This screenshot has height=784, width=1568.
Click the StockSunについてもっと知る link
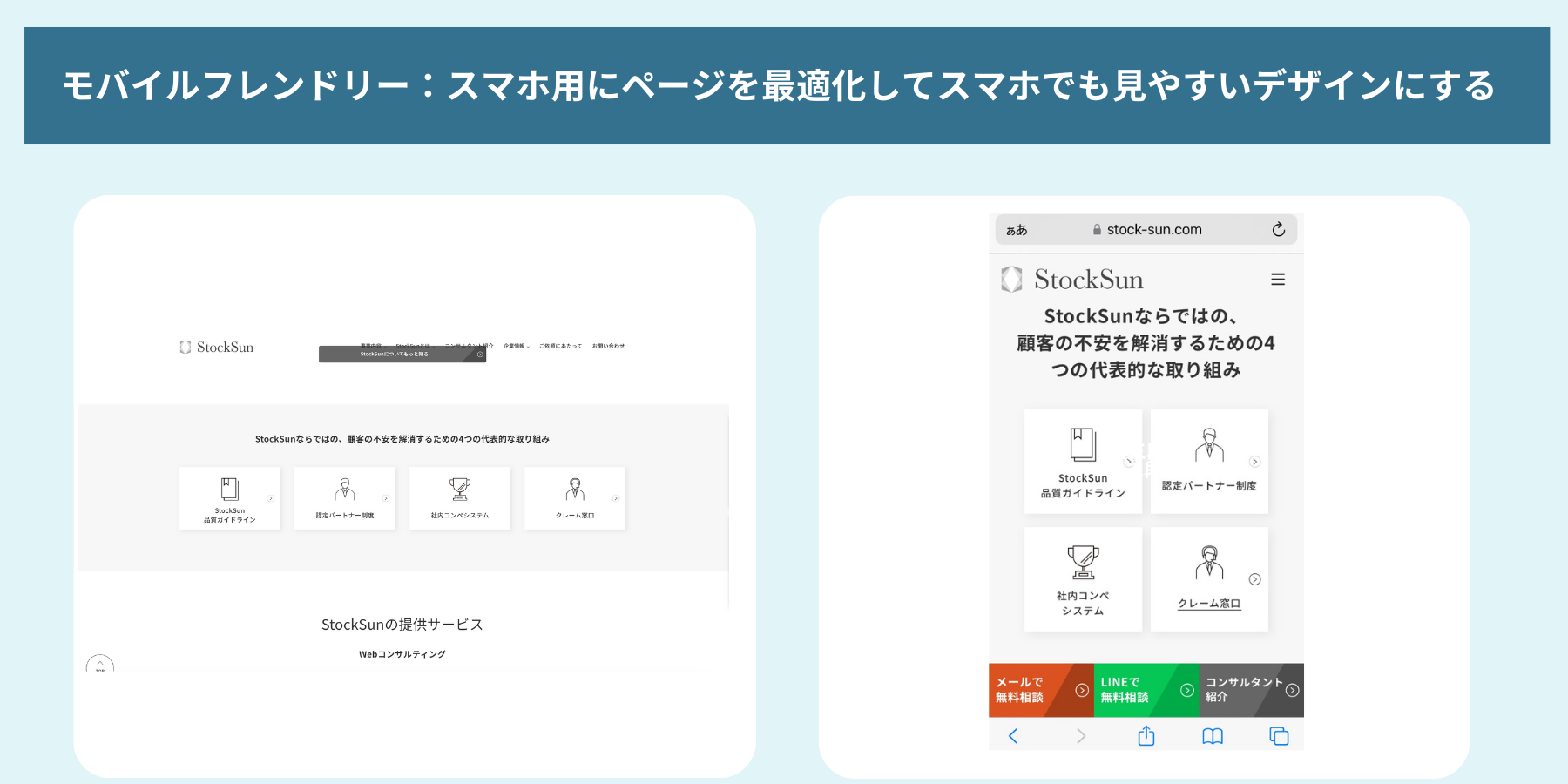pos(394,354)
